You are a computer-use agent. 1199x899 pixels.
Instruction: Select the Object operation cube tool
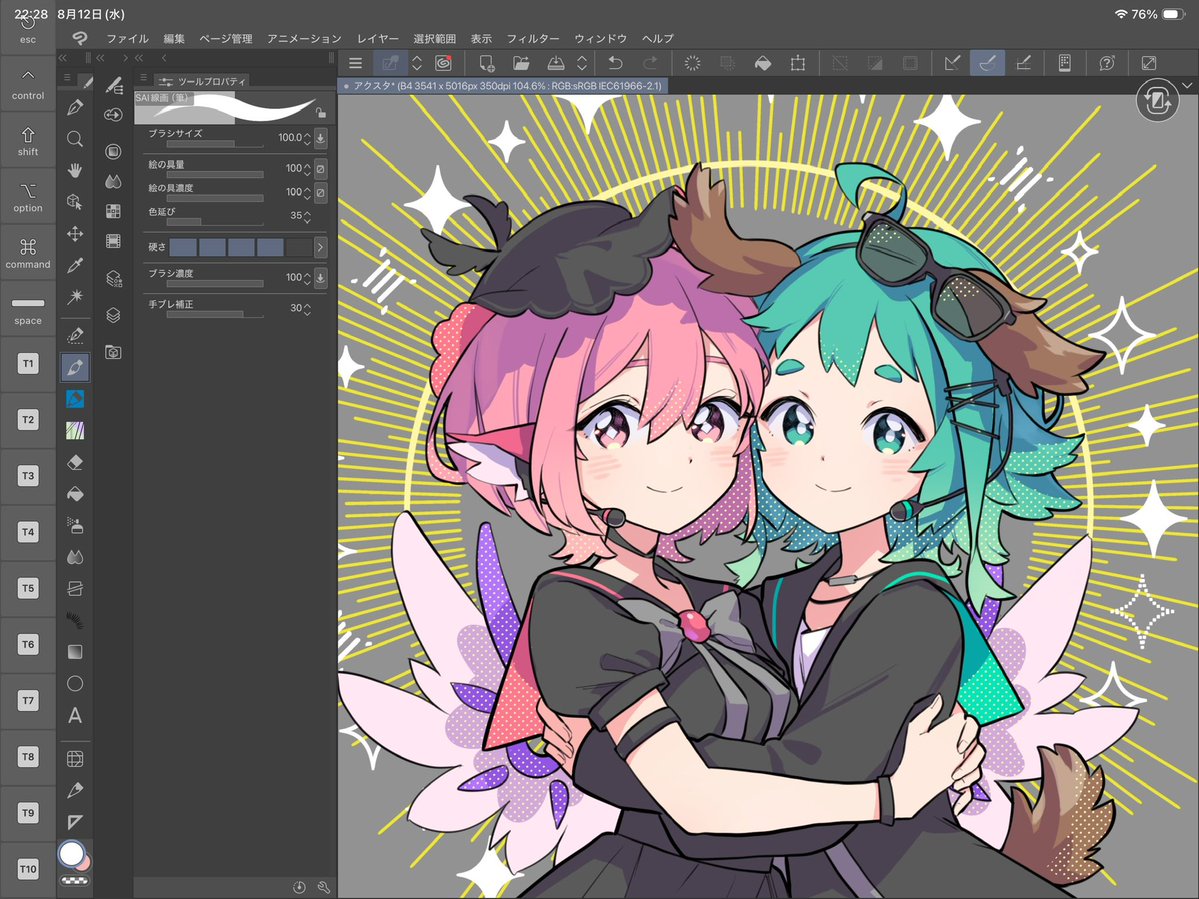pos(75,202)
